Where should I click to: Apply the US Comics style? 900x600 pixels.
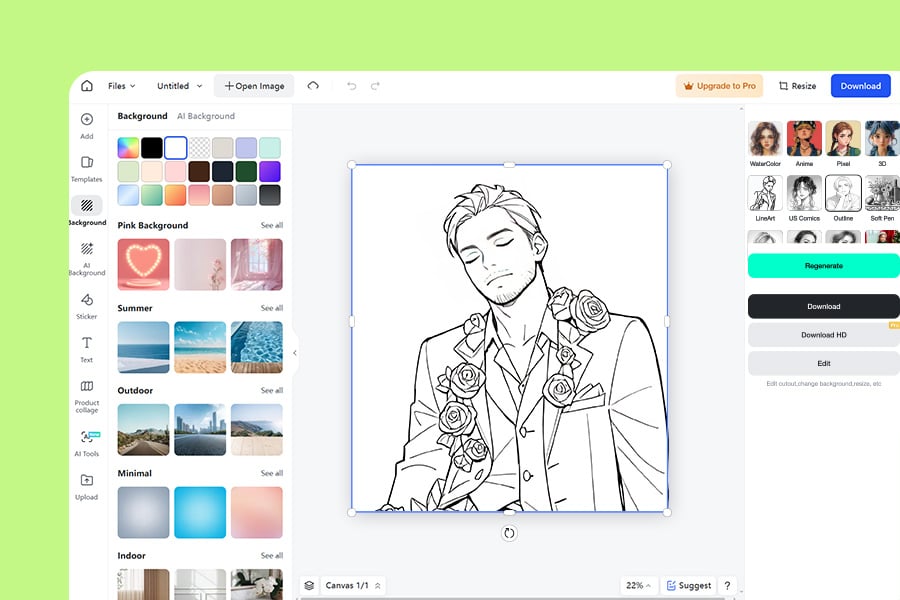[804, 198]
